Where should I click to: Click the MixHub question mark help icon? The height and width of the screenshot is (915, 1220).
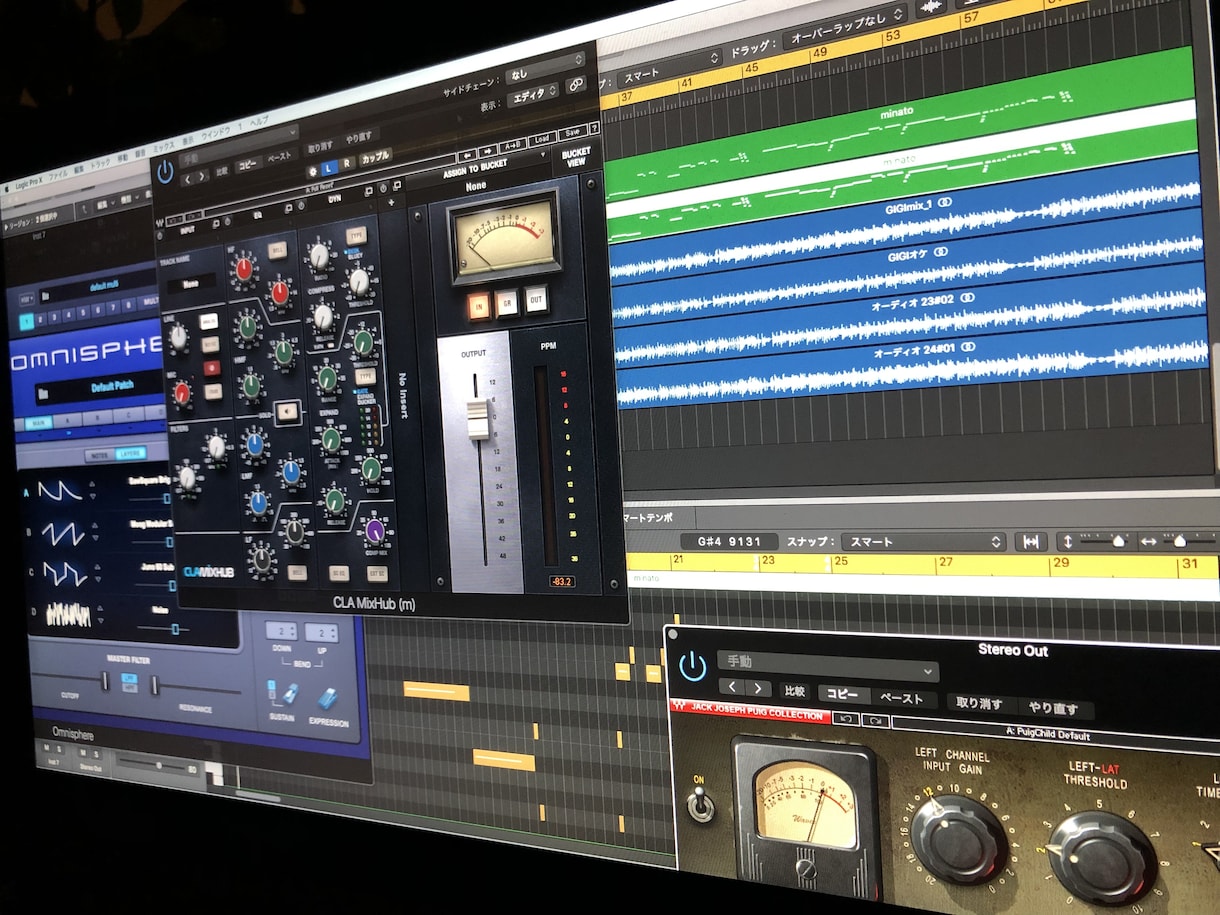pos(594,128)
